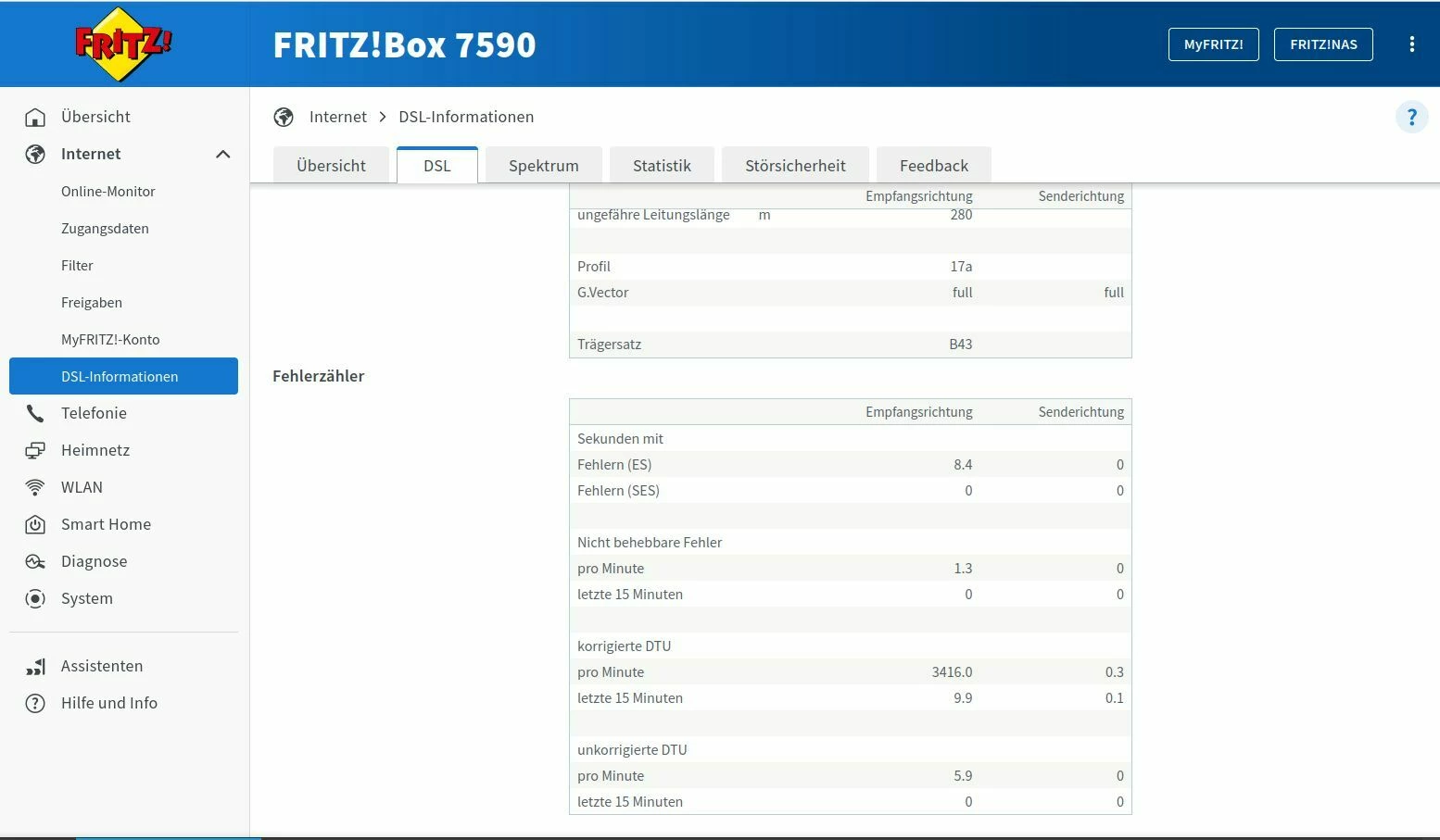
Task: Click the unkorrigierte DTU label
Action: 632,750
